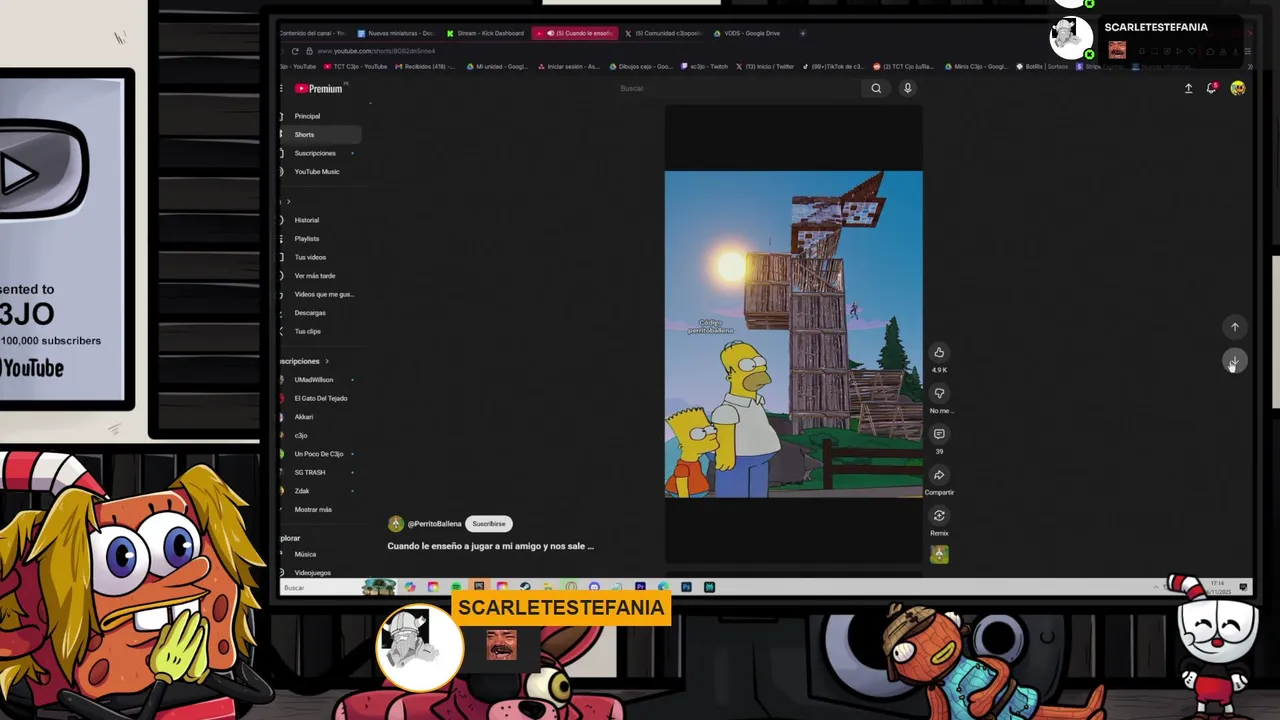The image size is (1280, 720).
Task: Open a new browser tab
Action: click(803, 33)
